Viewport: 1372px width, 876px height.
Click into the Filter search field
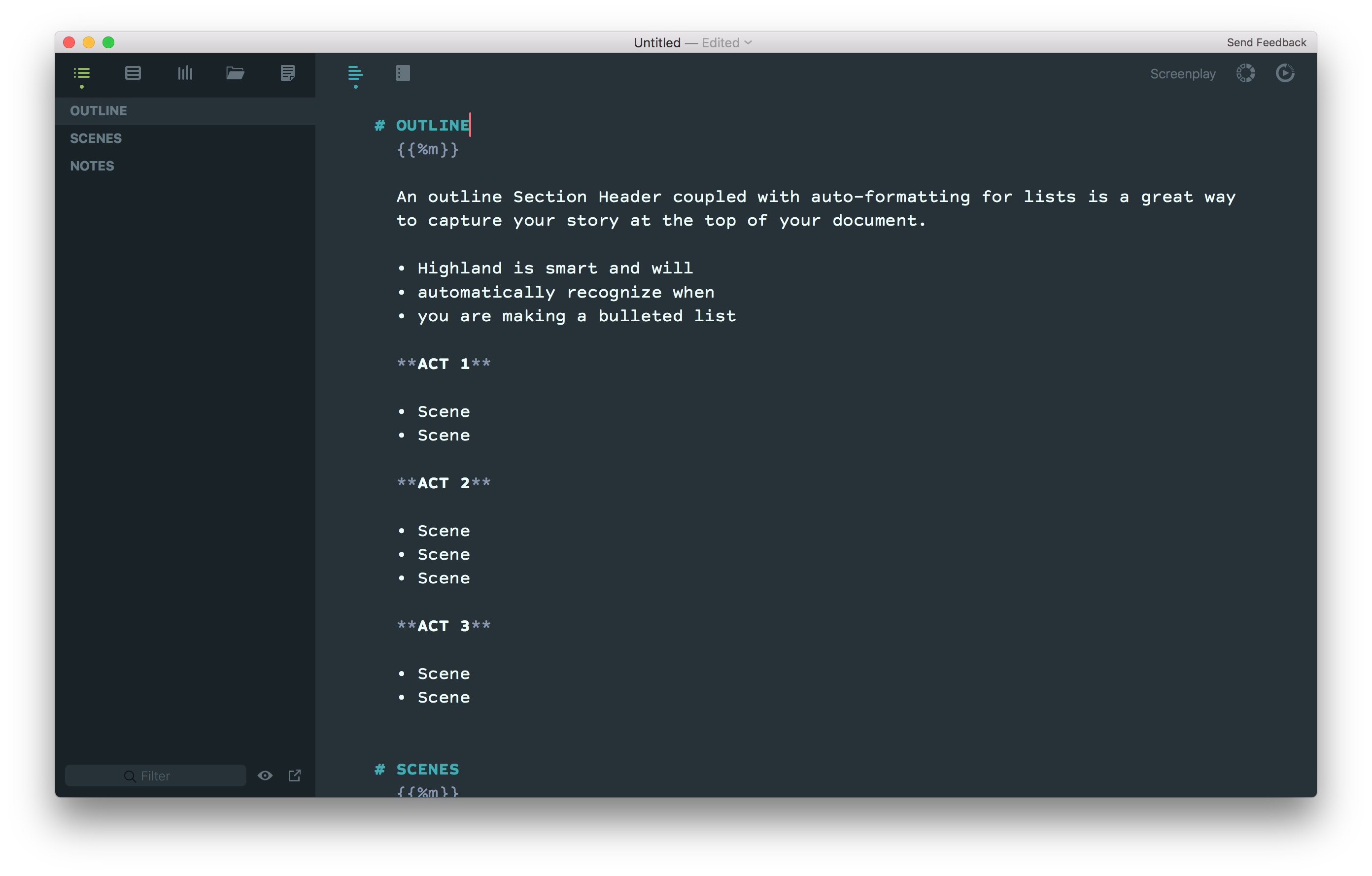point(155,776)
